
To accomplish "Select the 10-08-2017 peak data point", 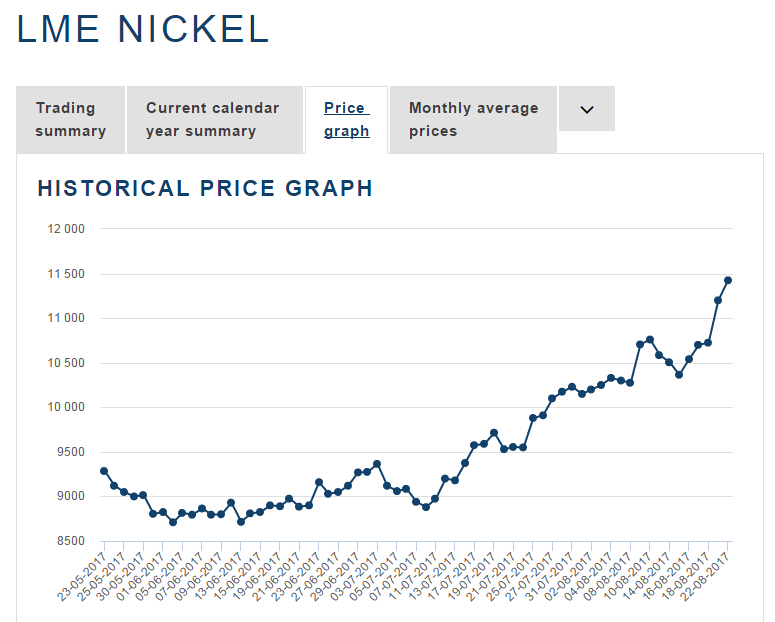I will click(x=650, y=340).
